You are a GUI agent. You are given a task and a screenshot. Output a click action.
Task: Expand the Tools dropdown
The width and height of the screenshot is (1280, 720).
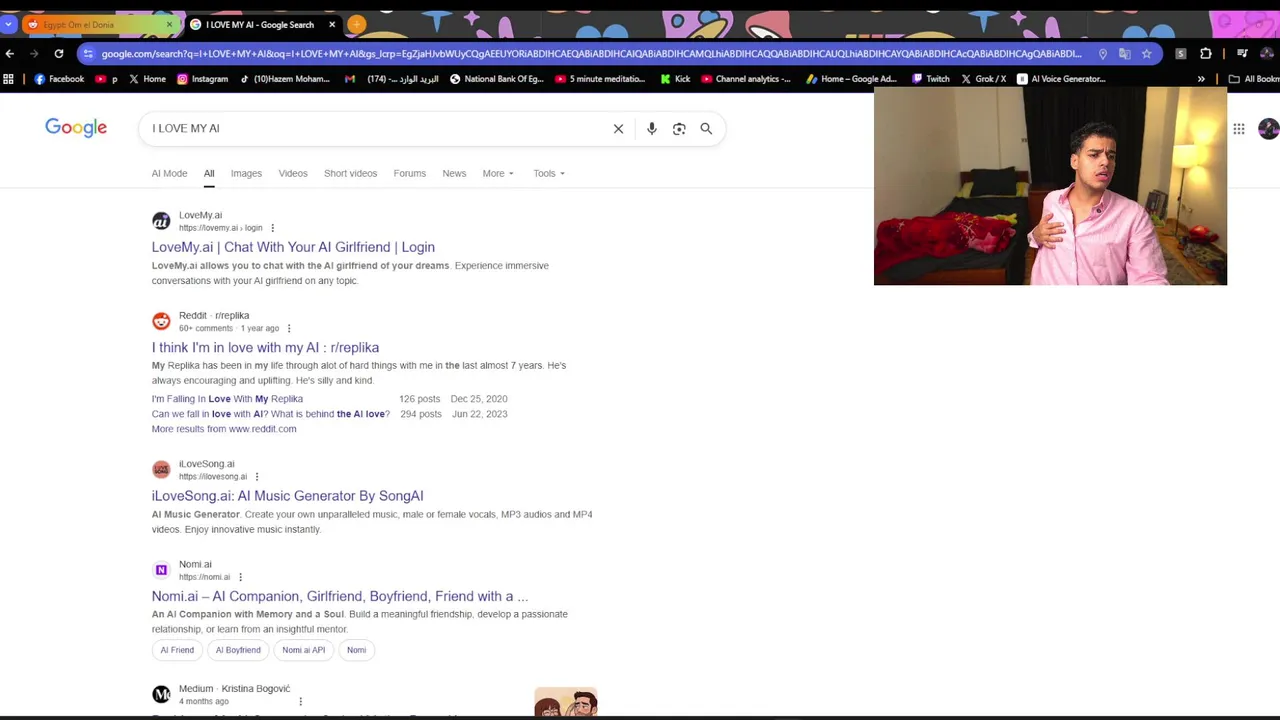click(x=548, y=173)
